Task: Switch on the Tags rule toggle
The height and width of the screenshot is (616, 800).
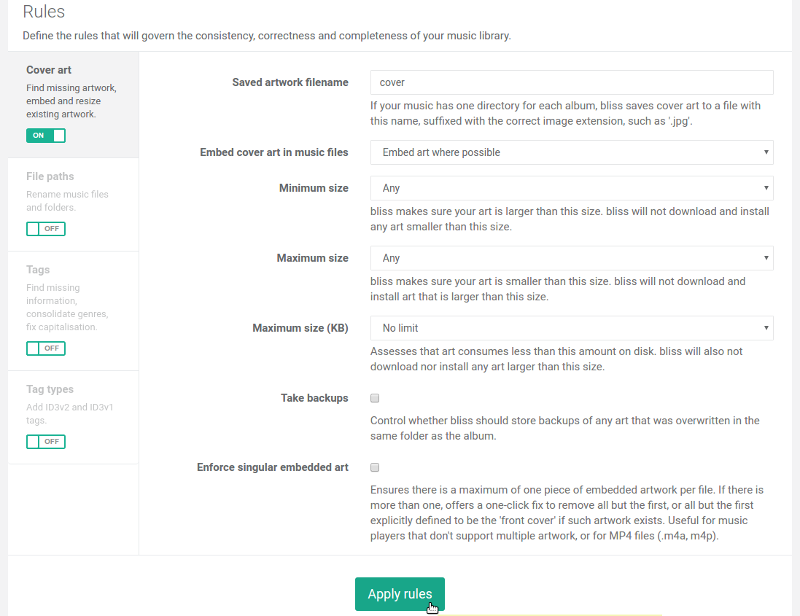Action: (46, 348)
